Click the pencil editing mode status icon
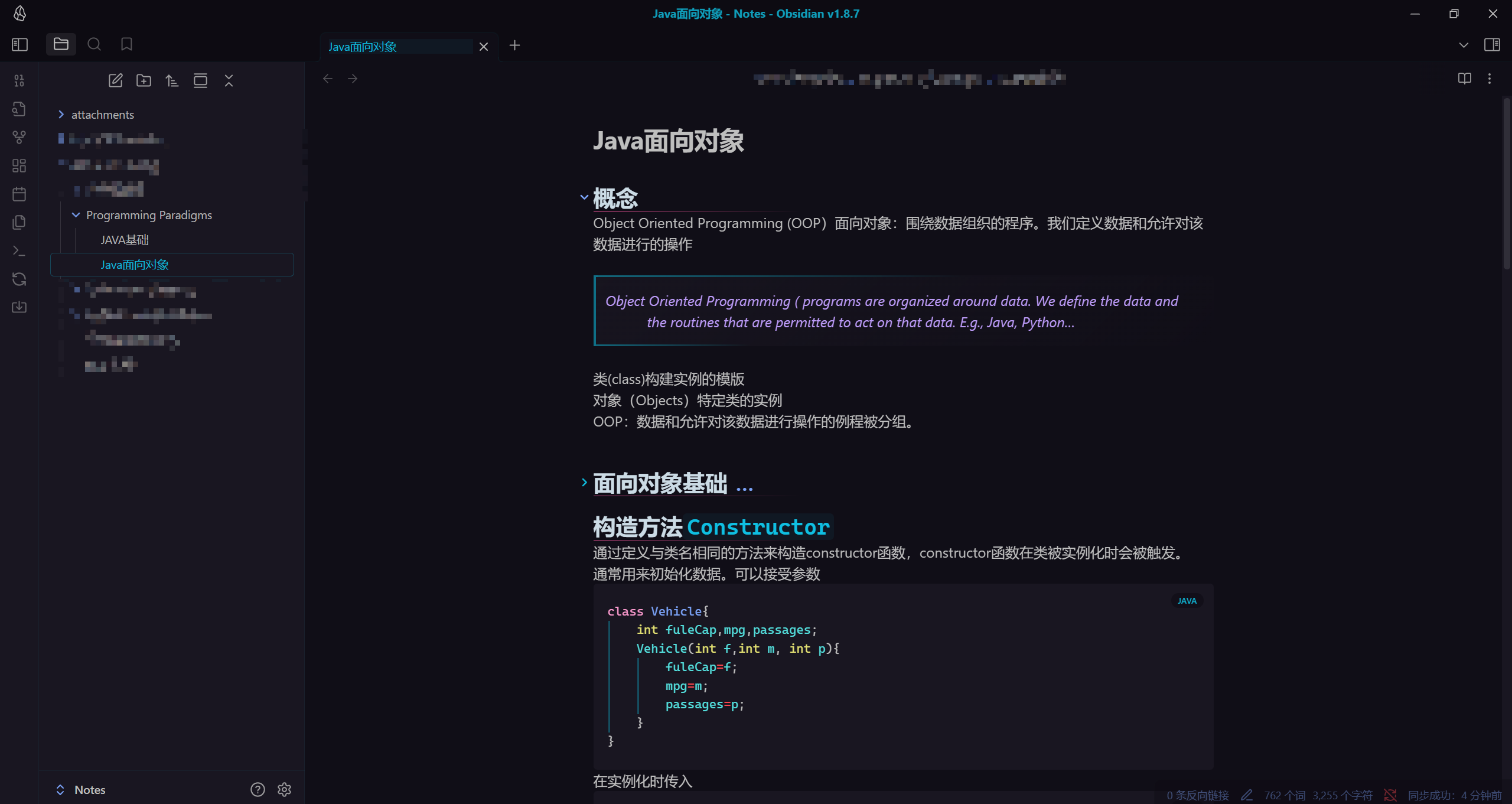Viewport: 1512px width, 804px height. pyautogui.click(x=1247, y=796)
